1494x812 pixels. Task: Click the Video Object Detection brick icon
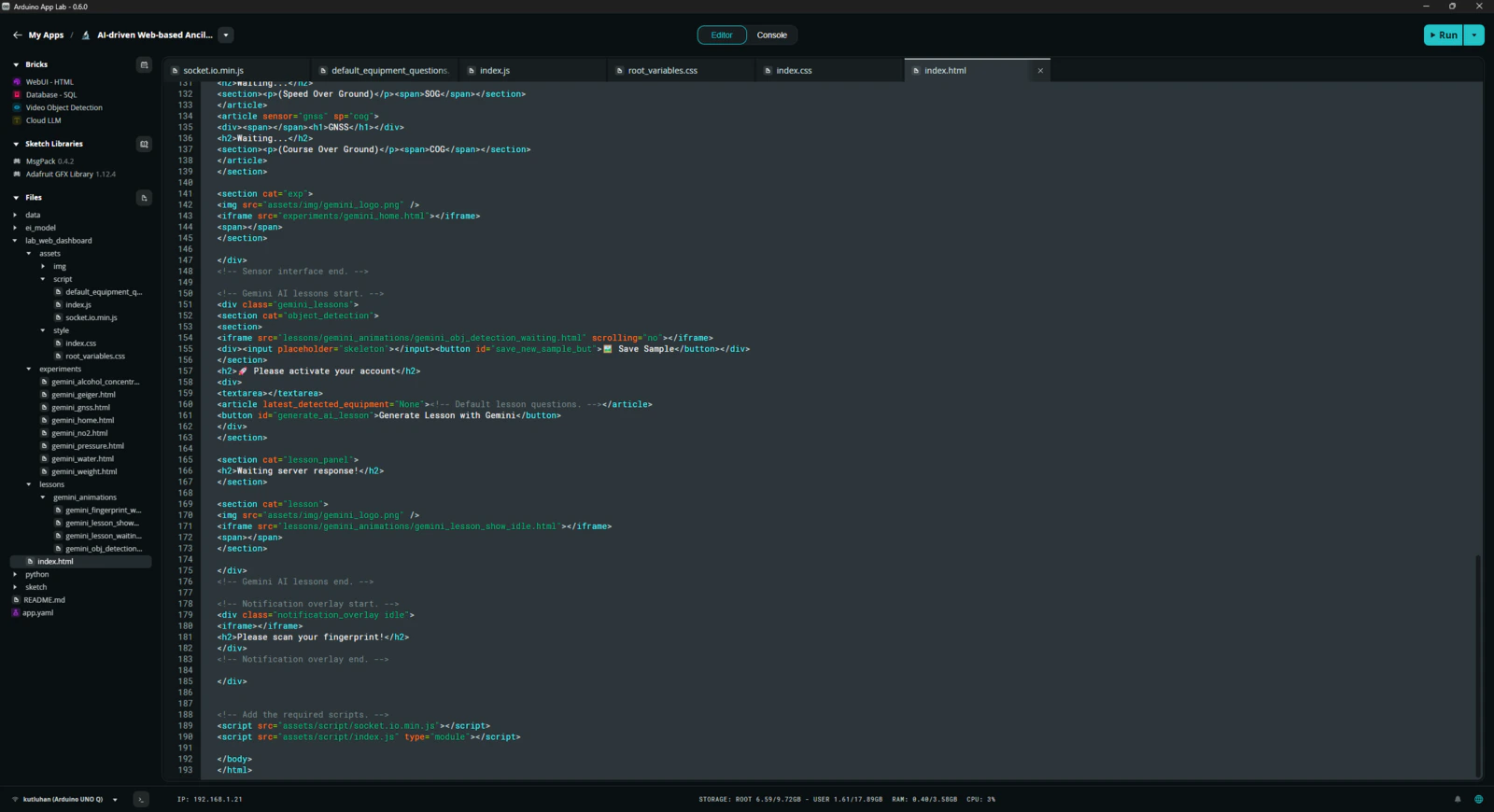coord(17,107)
